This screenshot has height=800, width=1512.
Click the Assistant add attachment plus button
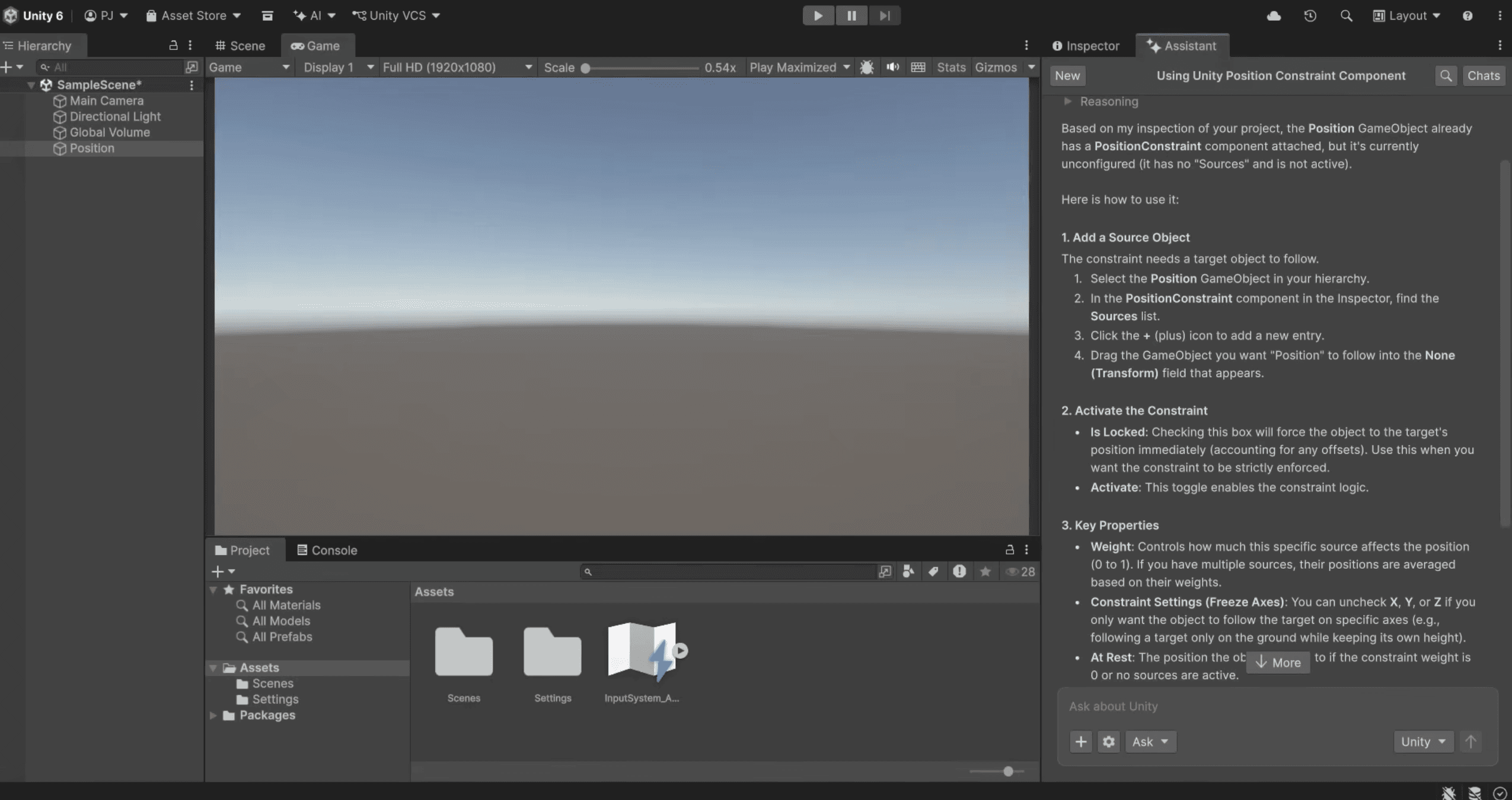pyautogui.click(x=1081, y=742)
